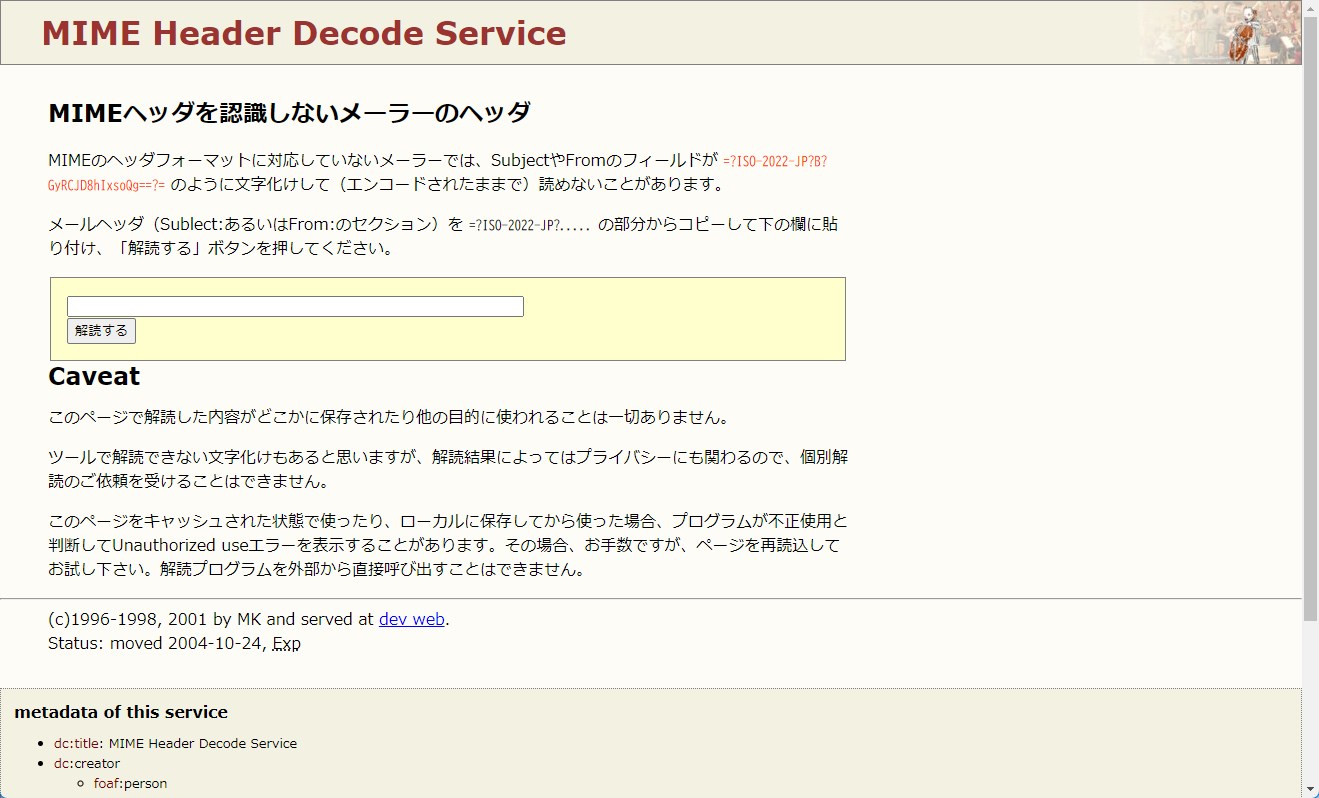This screenshot has width=1319, height=798.
Task: Open the dev web link
Action: tap(410, 619)
